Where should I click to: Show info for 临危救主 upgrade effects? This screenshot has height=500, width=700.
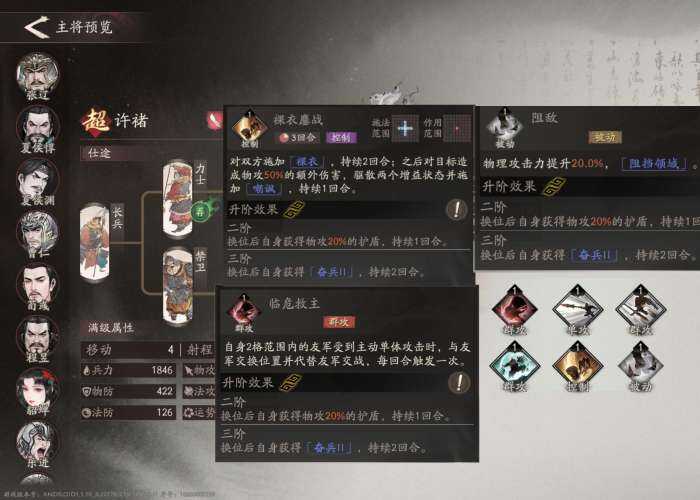[x=458, y=383]
